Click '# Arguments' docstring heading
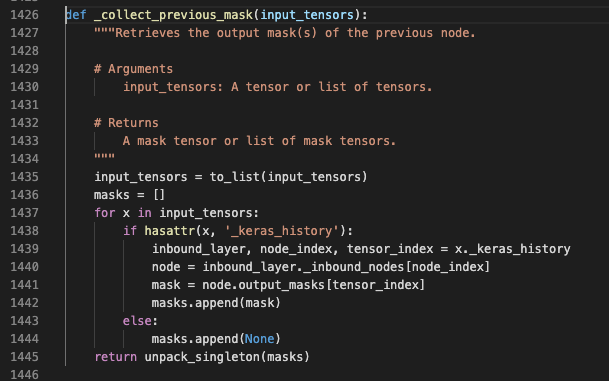 click(133, 69)
